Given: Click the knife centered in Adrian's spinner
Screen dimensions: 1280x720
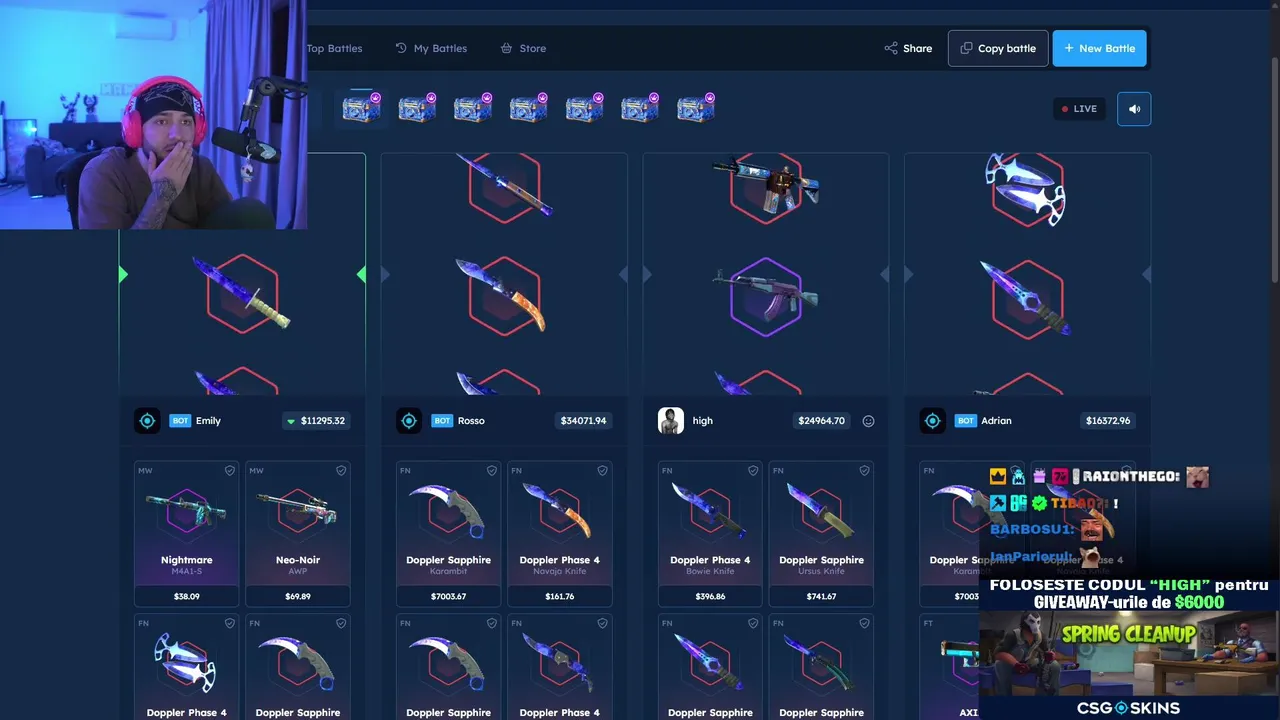Looking at the screenshot, I should tap(1026, 297).
